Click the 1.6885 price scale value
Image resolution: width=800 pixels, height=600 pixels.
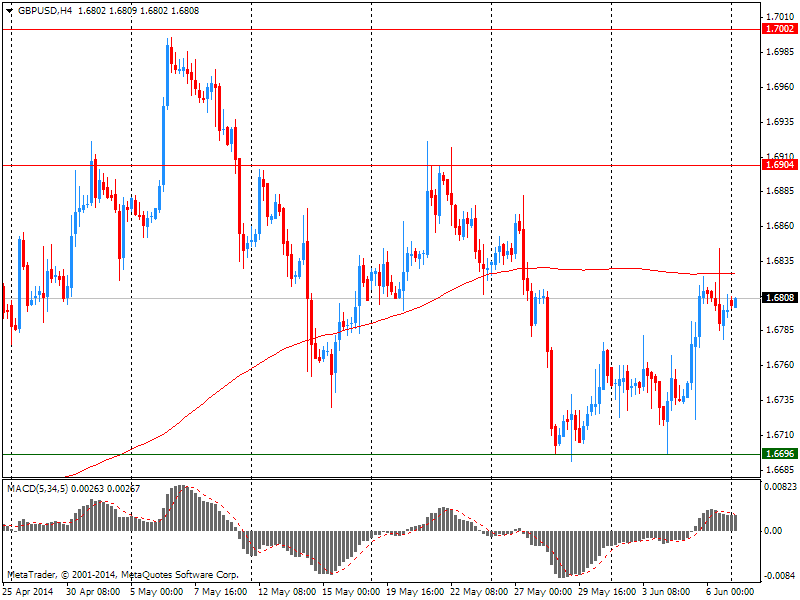pos(780,191)
